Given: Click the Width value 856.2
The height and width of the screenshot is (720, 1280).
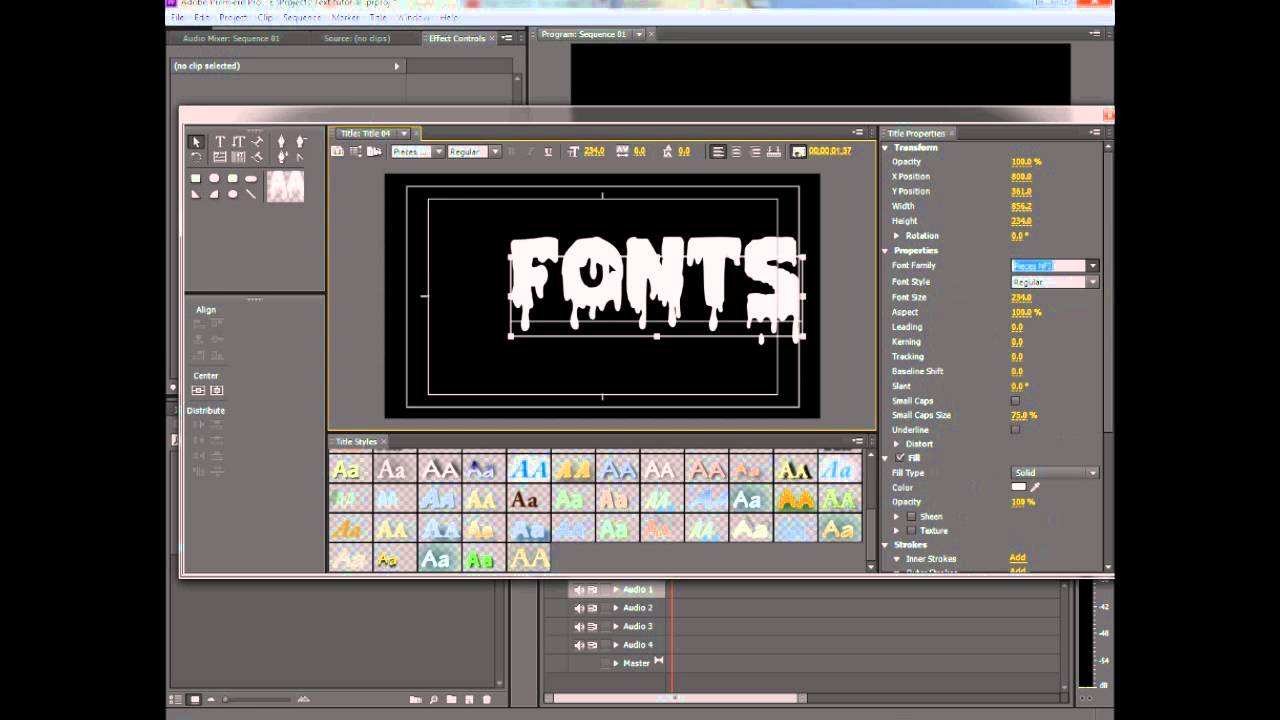Looking at the screenshot, I should click(1021, 206).
